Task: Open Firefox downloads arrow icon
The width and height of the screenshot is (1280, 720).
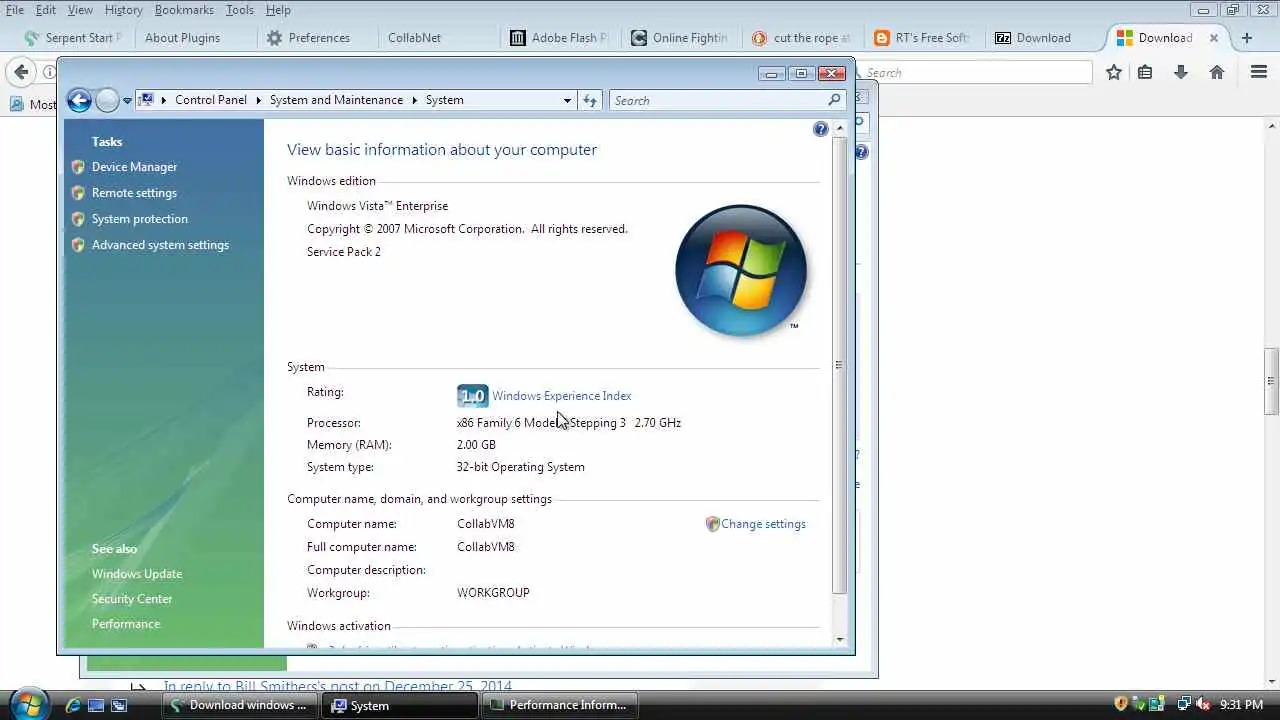Action: (x=1181, y=72)
